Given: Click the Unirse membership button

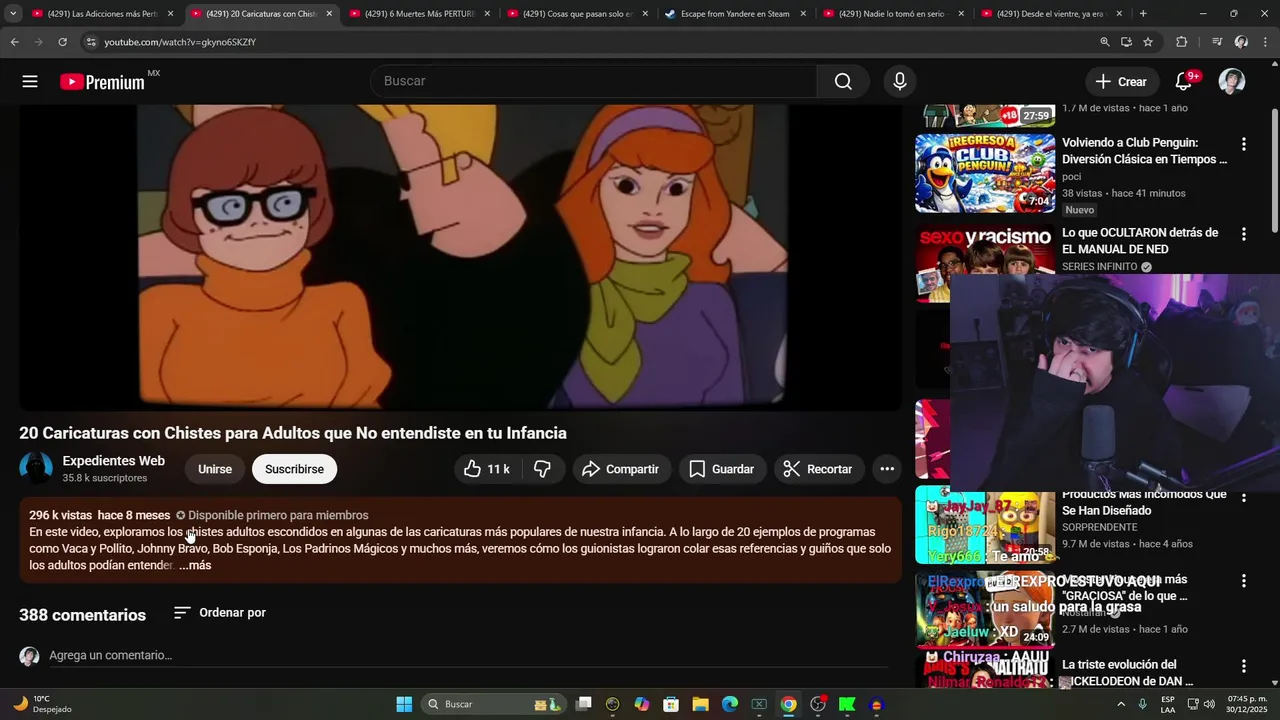Looking at the screenshot, I should (x=215, y=469).
